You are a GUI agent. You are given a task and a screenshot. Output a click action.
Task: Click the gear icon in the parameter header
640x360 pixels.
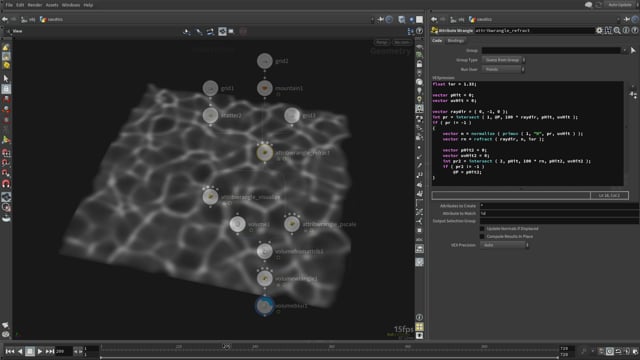(x=599, y=31)
